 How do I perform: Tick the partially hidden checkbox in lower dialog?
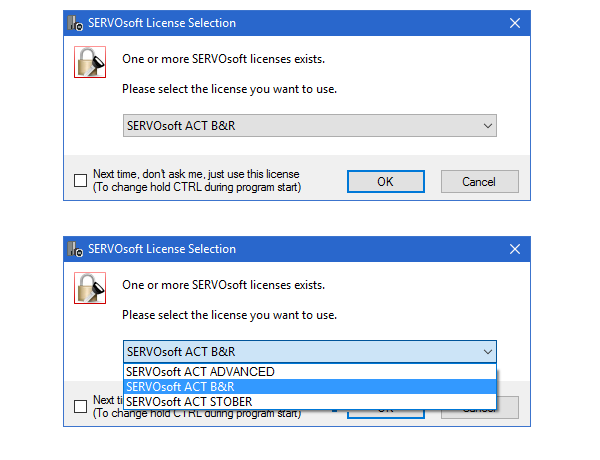[80, 406]
